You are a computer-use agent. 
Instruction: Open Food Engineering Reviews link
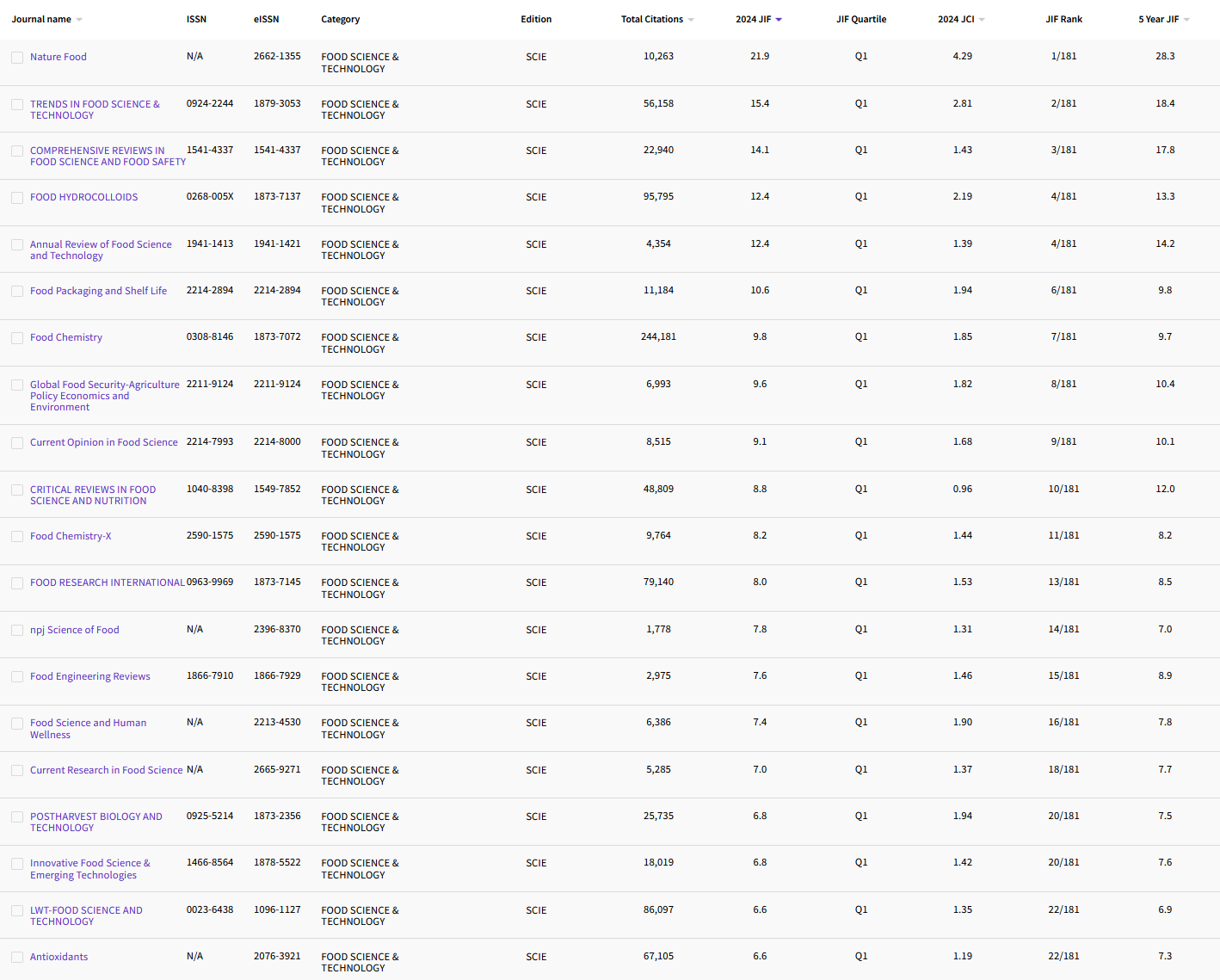click(89, 676)
